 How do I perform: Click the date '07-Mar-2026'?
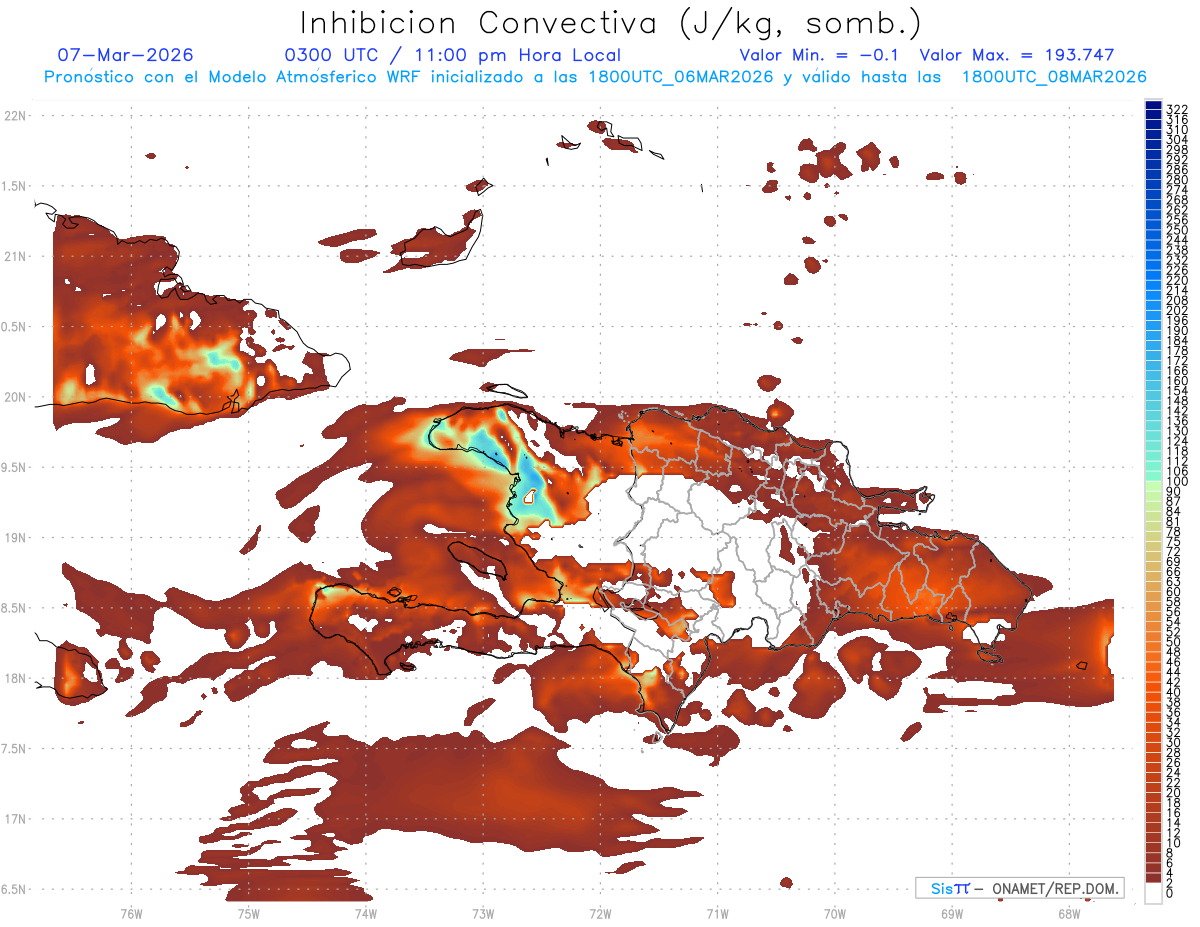click(x=126, y=55)
